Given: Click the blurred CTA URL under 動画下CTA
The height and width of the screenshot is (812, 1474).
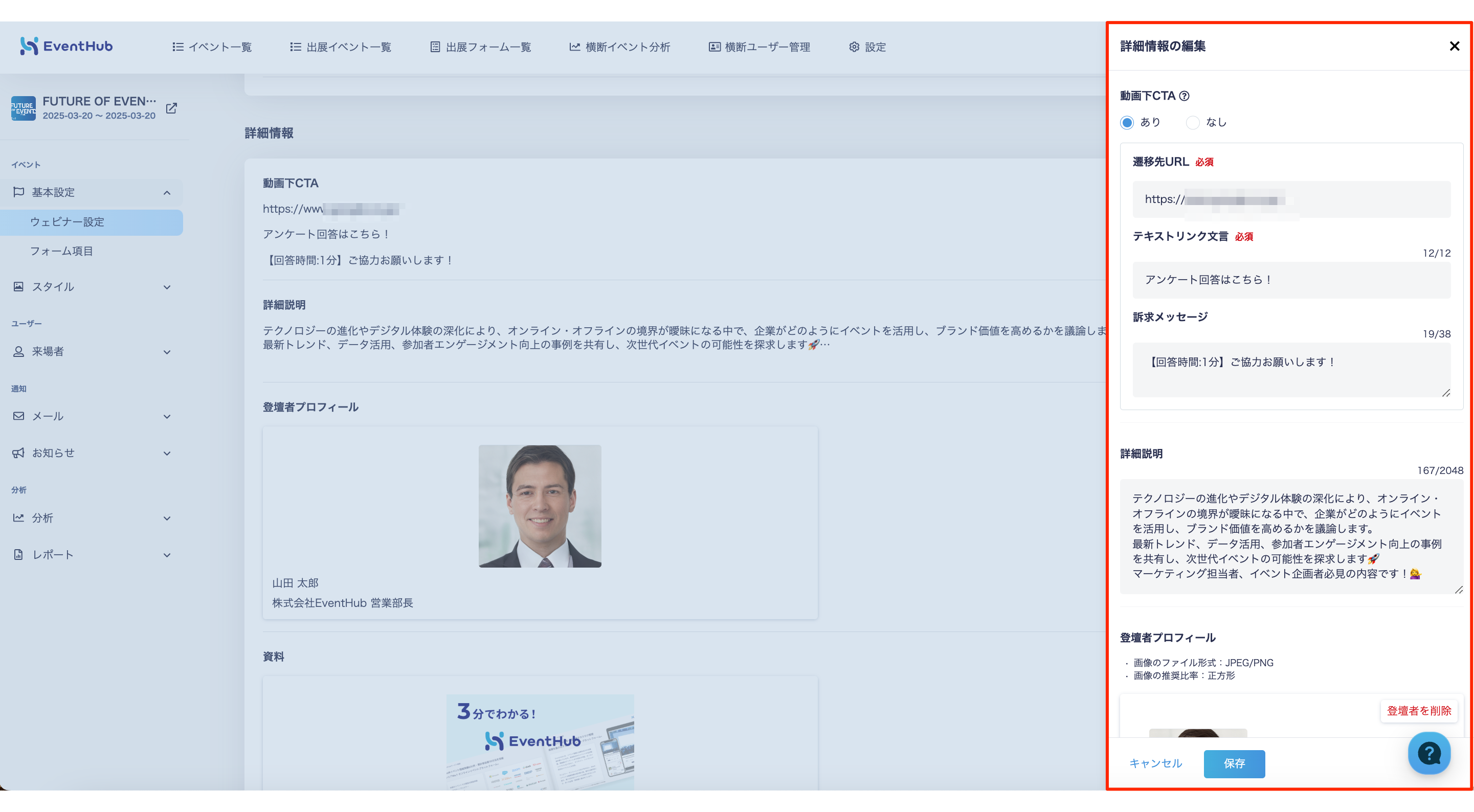Looking at the screenshot, I should [x=333, y=210].
